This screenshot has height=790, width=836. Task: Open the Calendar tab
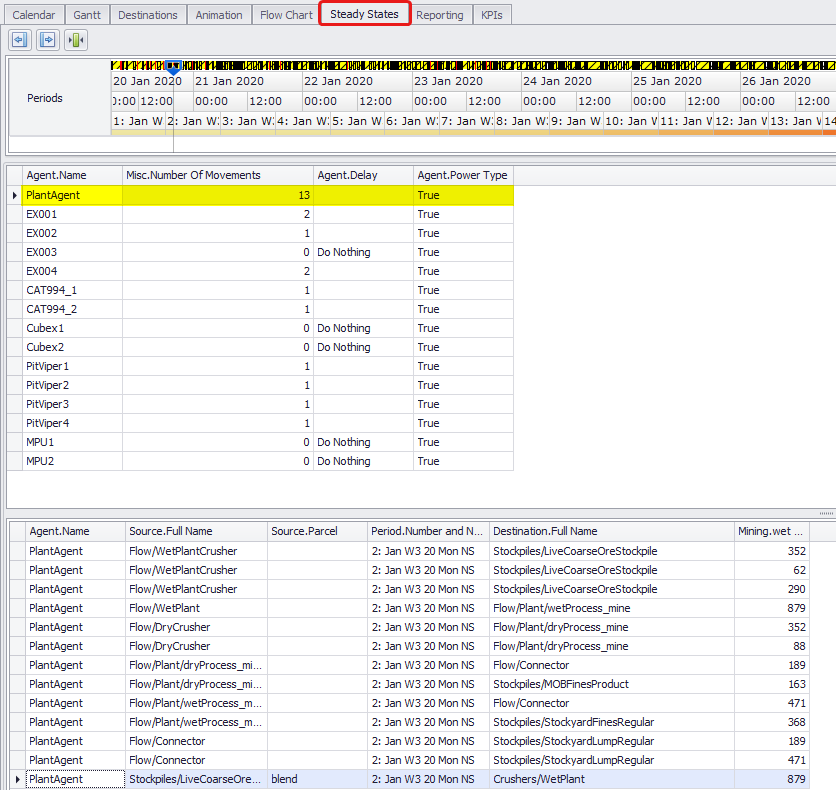34,15
